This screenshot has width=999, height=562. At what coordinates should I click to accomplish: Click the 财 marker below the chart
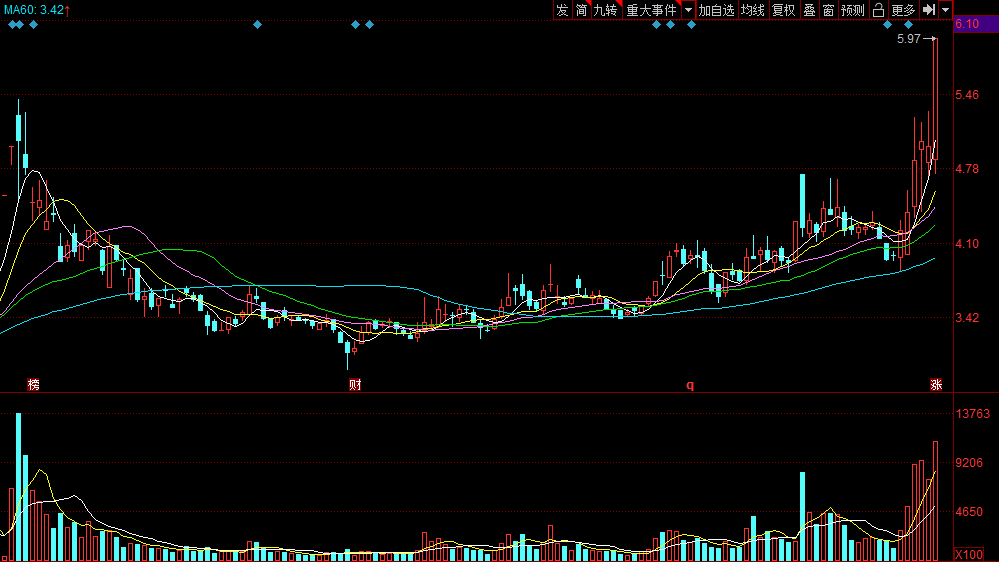pos(355,385)
